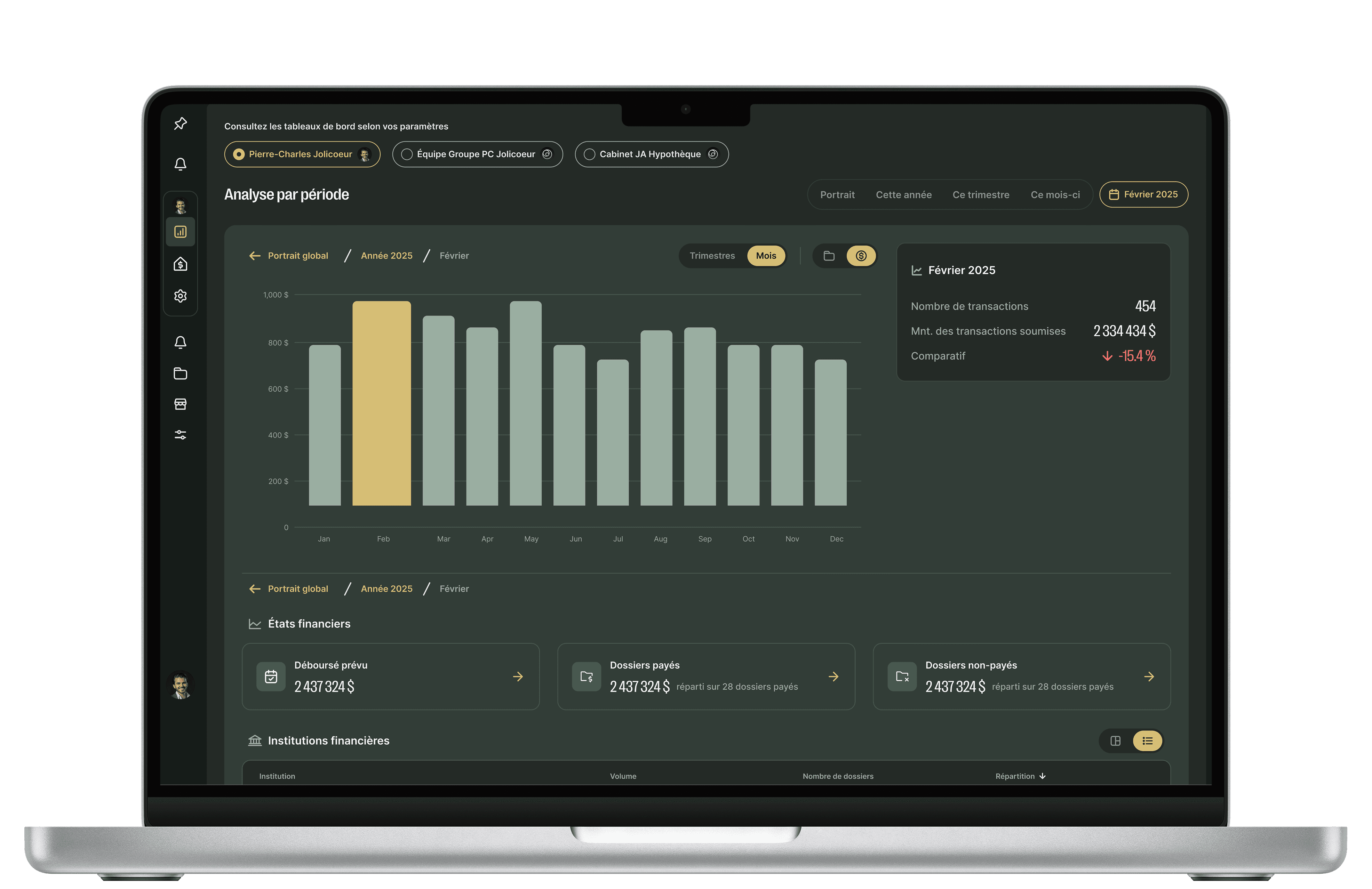The image size is (1372, 889).
Task: Open the house dollar icon in the sidebar
Action: [x=181, y=264]
